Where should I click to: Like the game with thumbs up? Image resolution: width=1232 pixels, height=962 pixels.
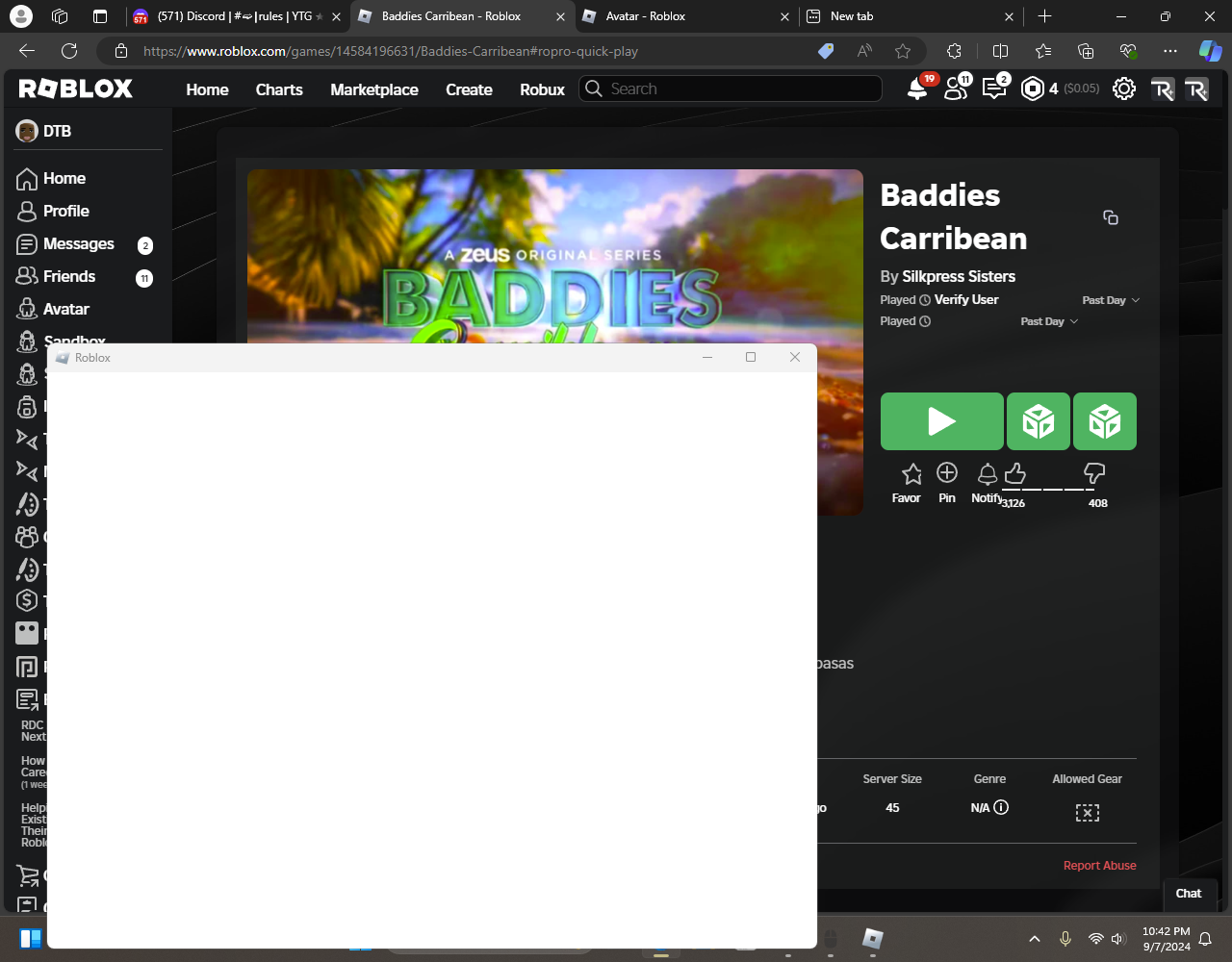1014,472
